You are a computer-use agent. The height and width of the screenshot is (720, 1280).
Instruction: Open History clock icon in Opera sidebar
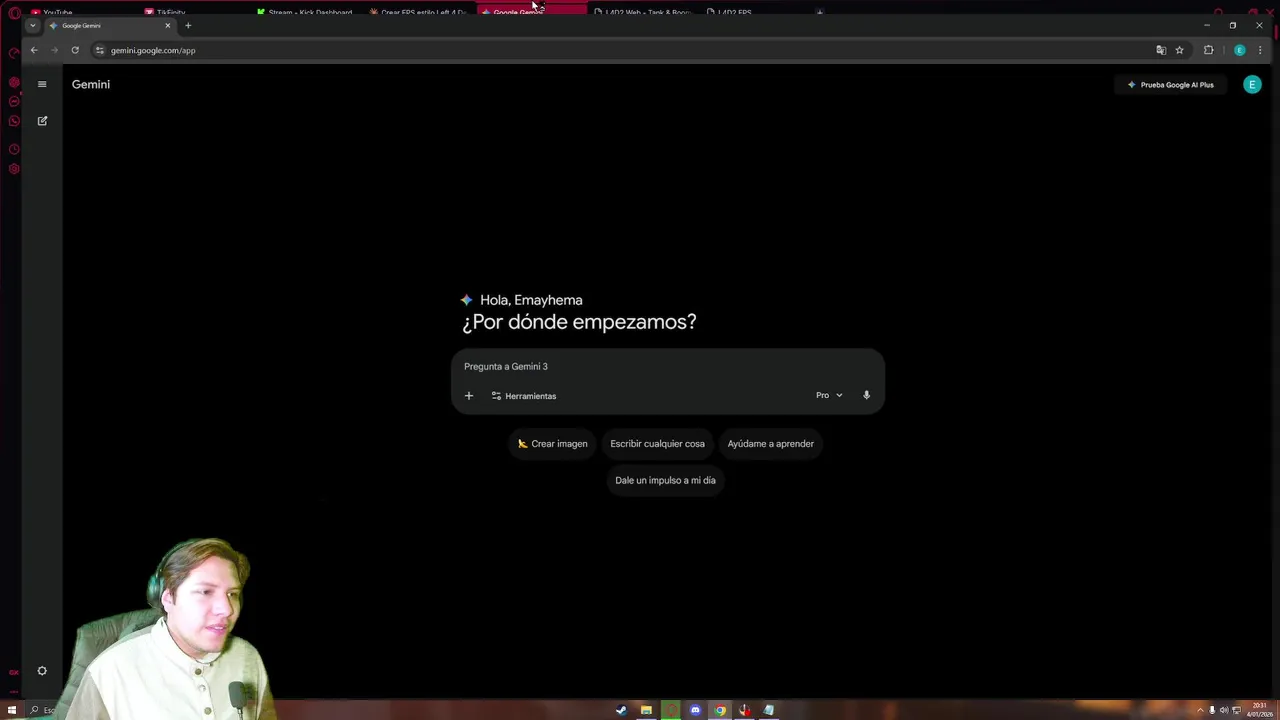click(x=14, y=149)
